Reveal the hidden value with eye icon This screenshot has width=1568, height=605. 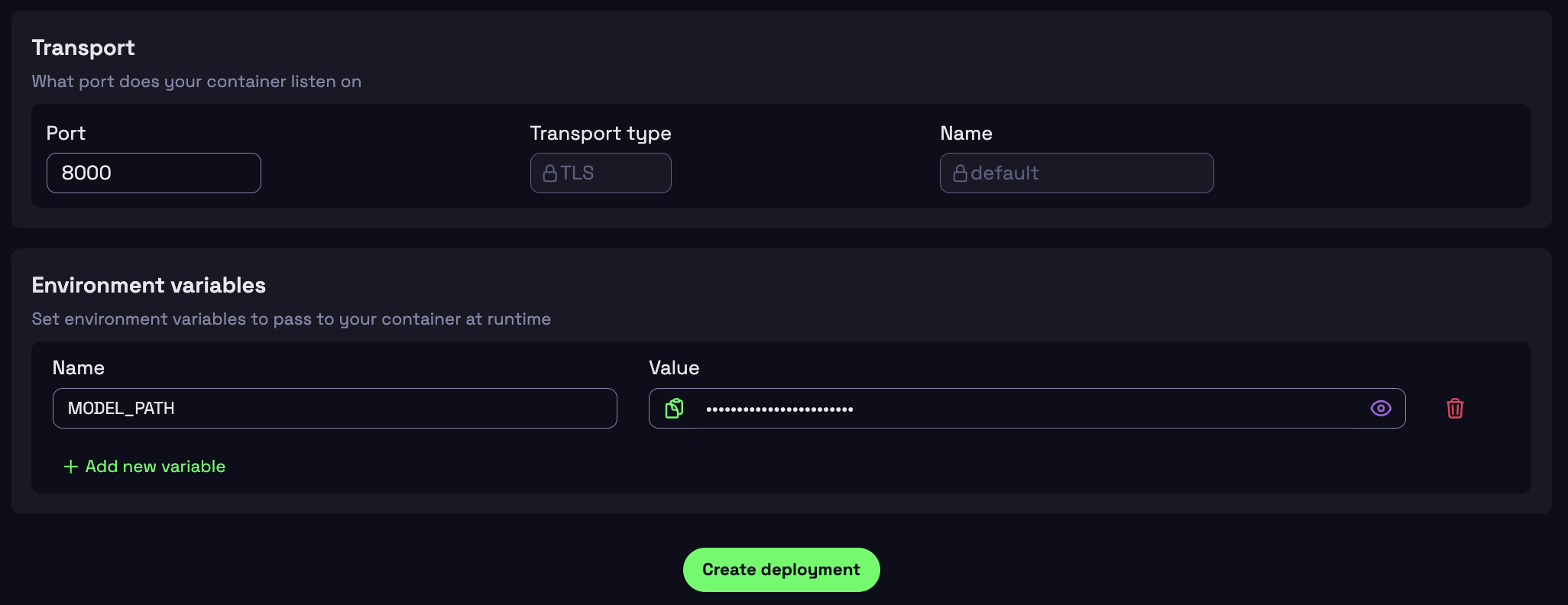click(x=1380, y=409)
